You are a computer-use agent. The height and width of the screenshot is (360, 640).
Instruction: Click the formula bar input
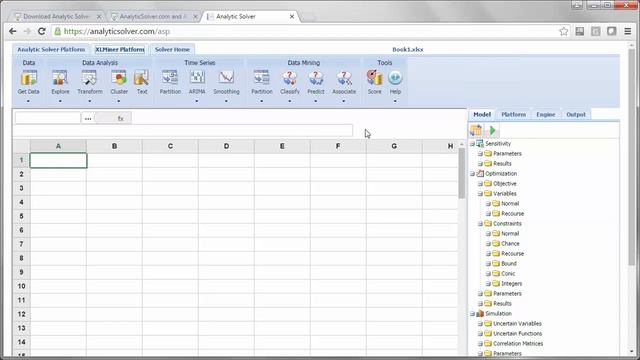tap(183, 131)
